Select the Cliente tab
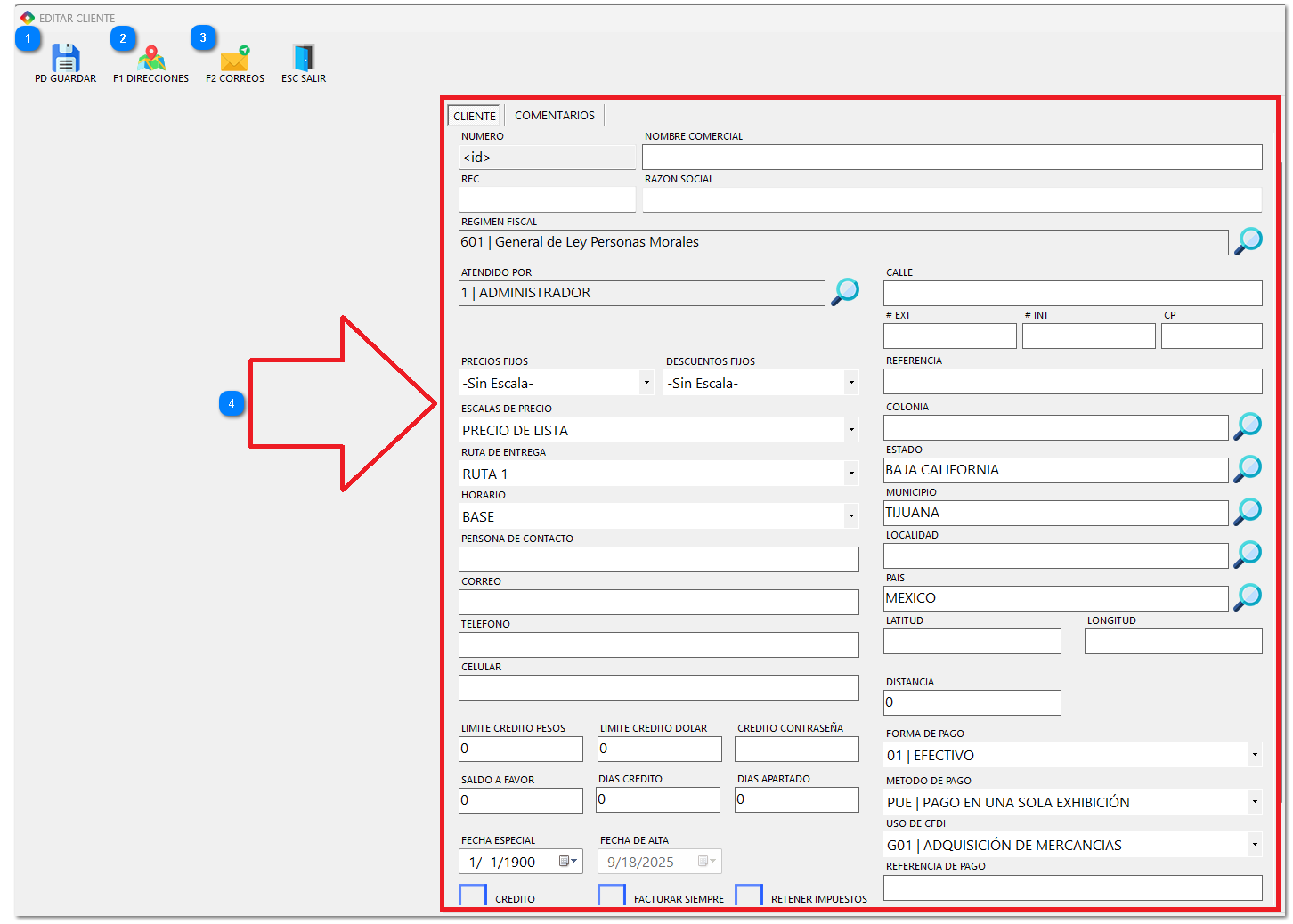 pos(475,116)
